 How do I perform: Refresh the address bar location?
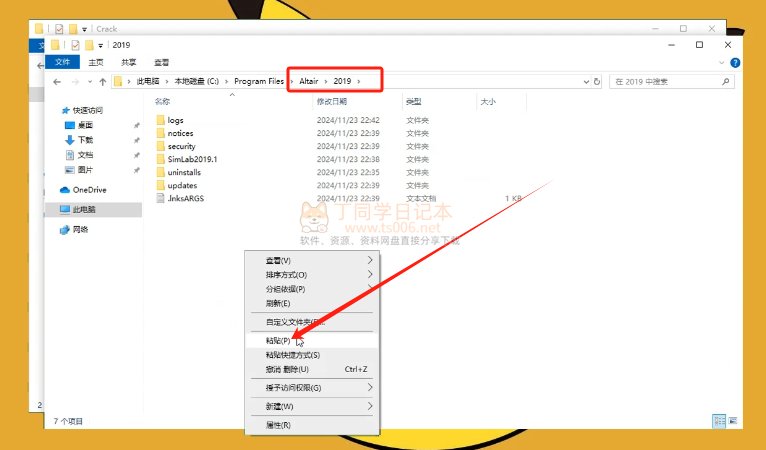pyautogui.click(x=596, y=82)
